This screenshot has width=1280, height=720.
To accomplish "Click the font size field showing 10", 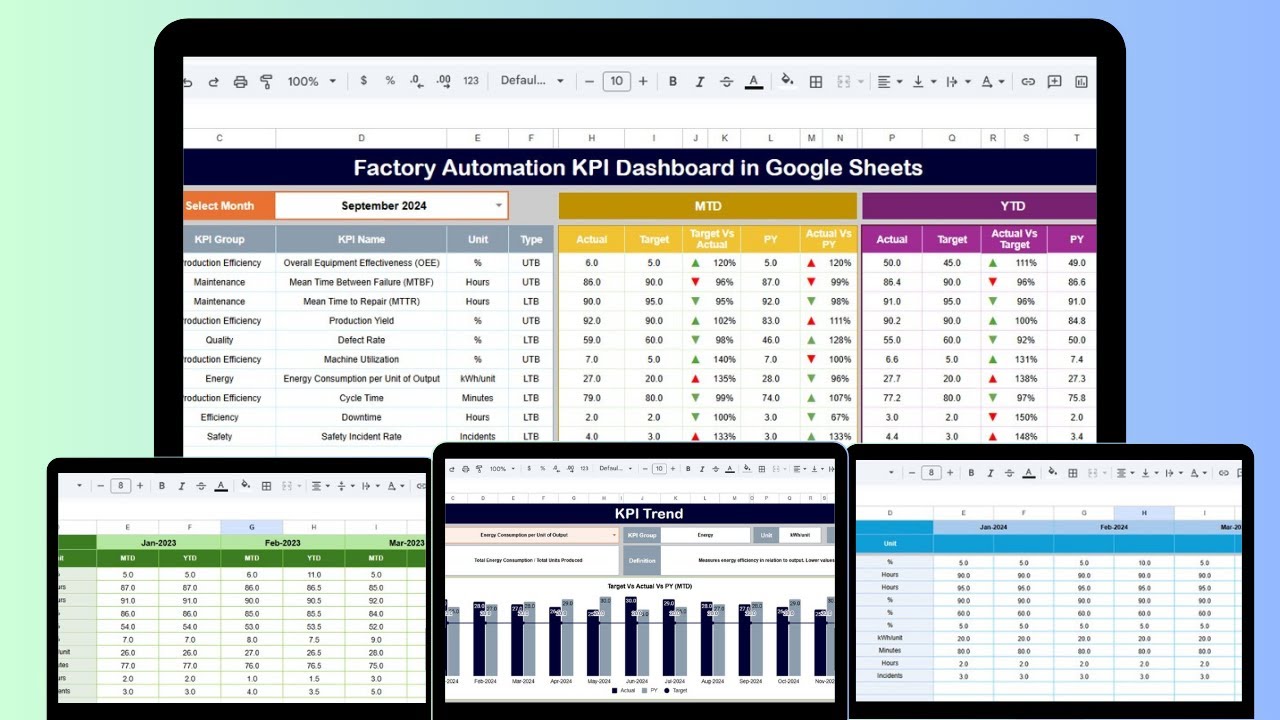I will [616, 82].
